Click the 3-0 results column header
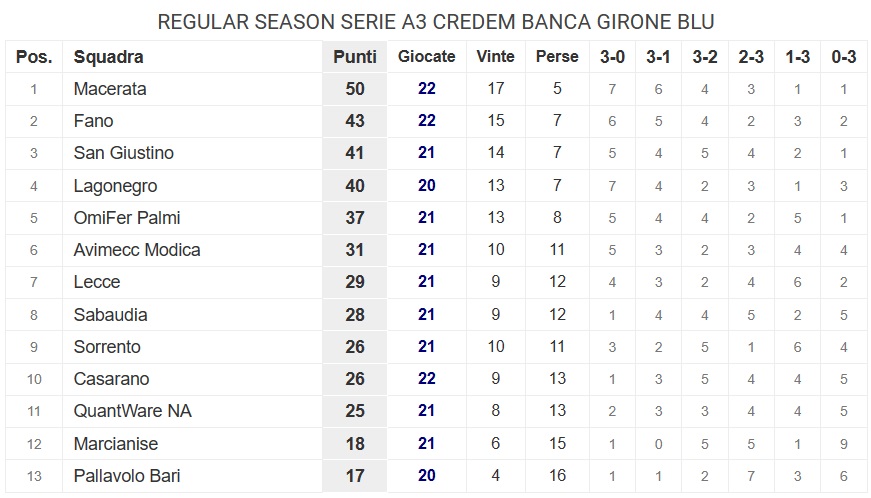 pos(612,57)
